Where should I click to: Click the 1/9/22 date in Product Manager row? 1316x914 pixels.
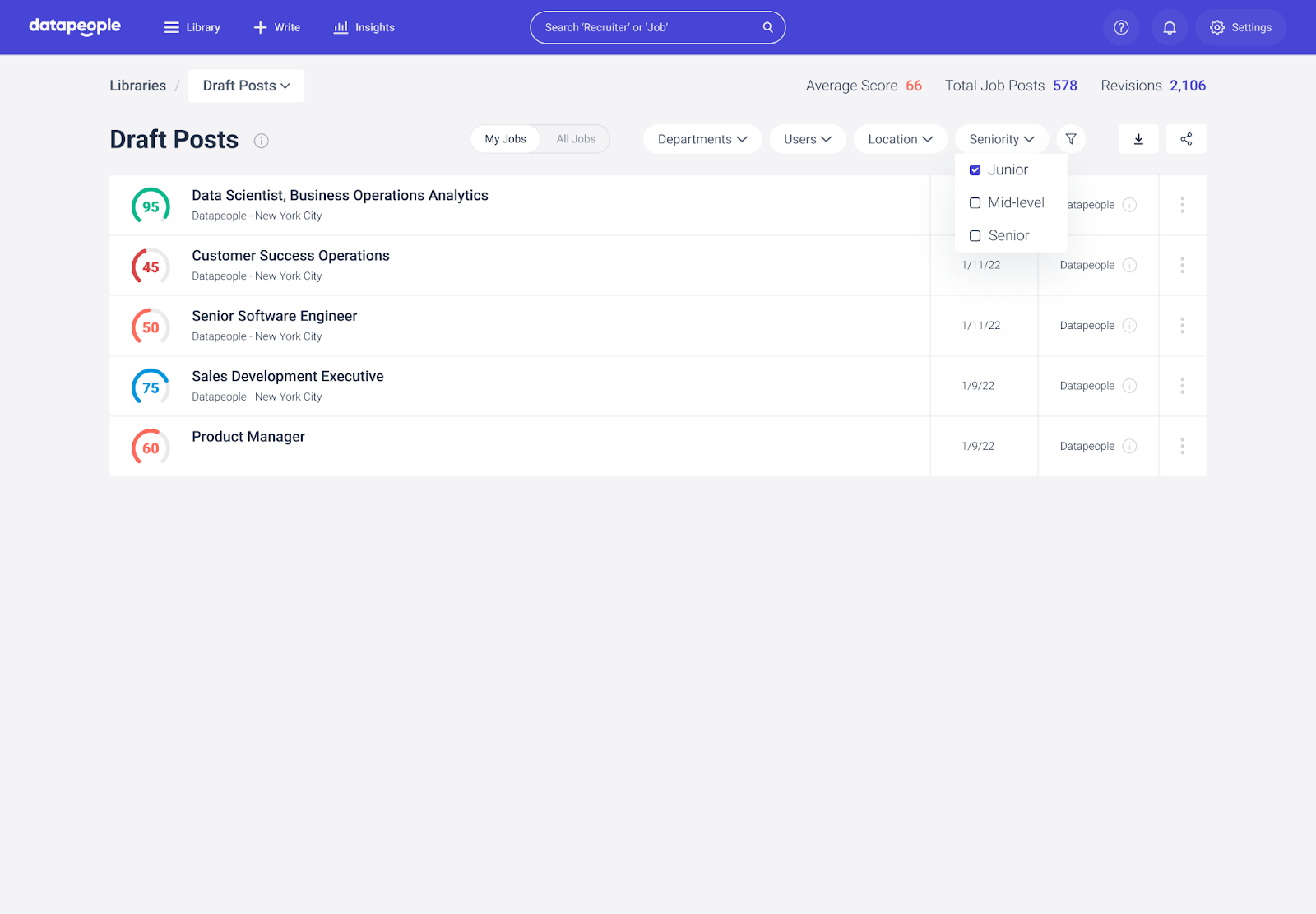tap(978, 446)
